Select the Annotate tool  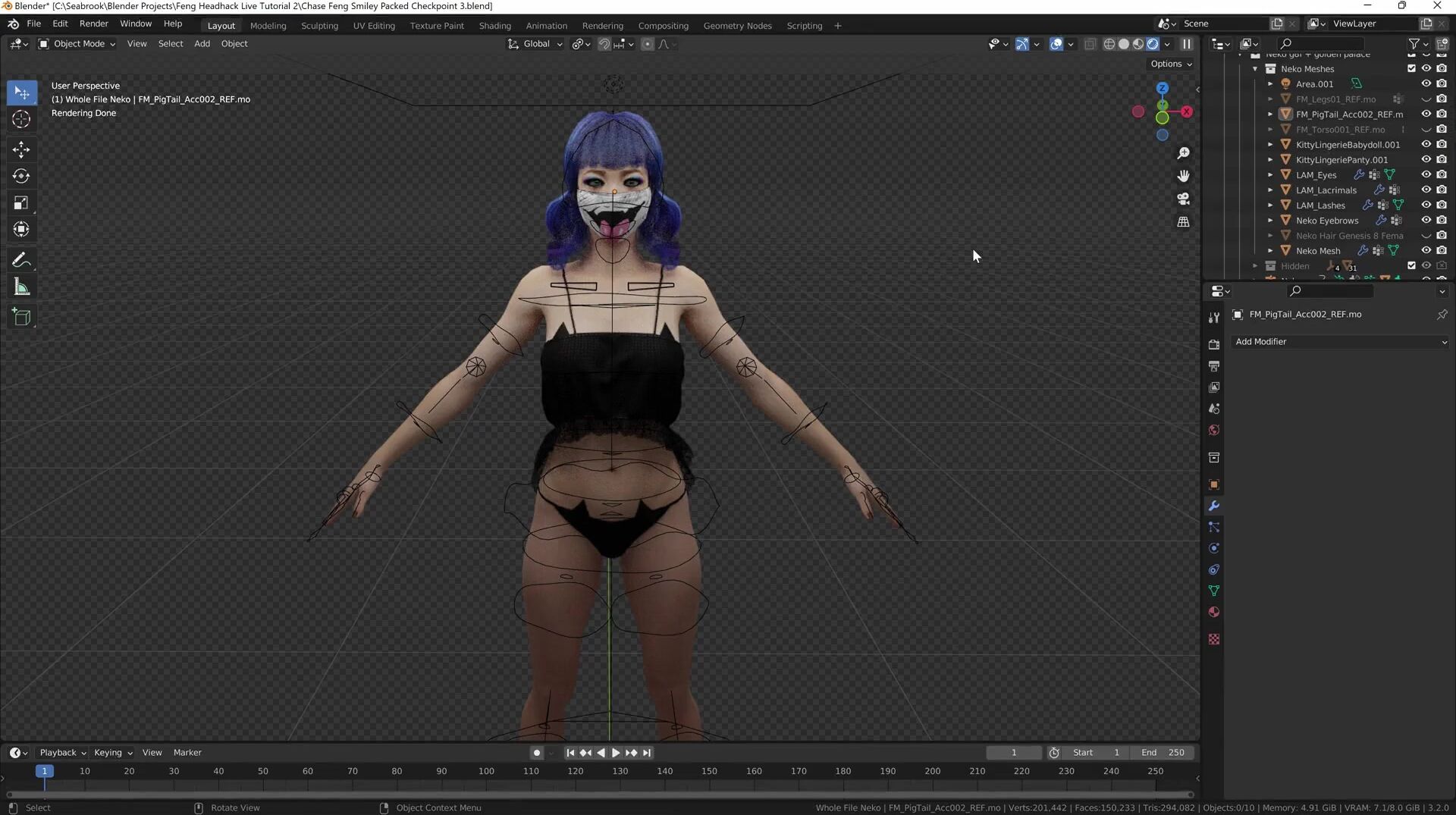(x=21, y=260)
